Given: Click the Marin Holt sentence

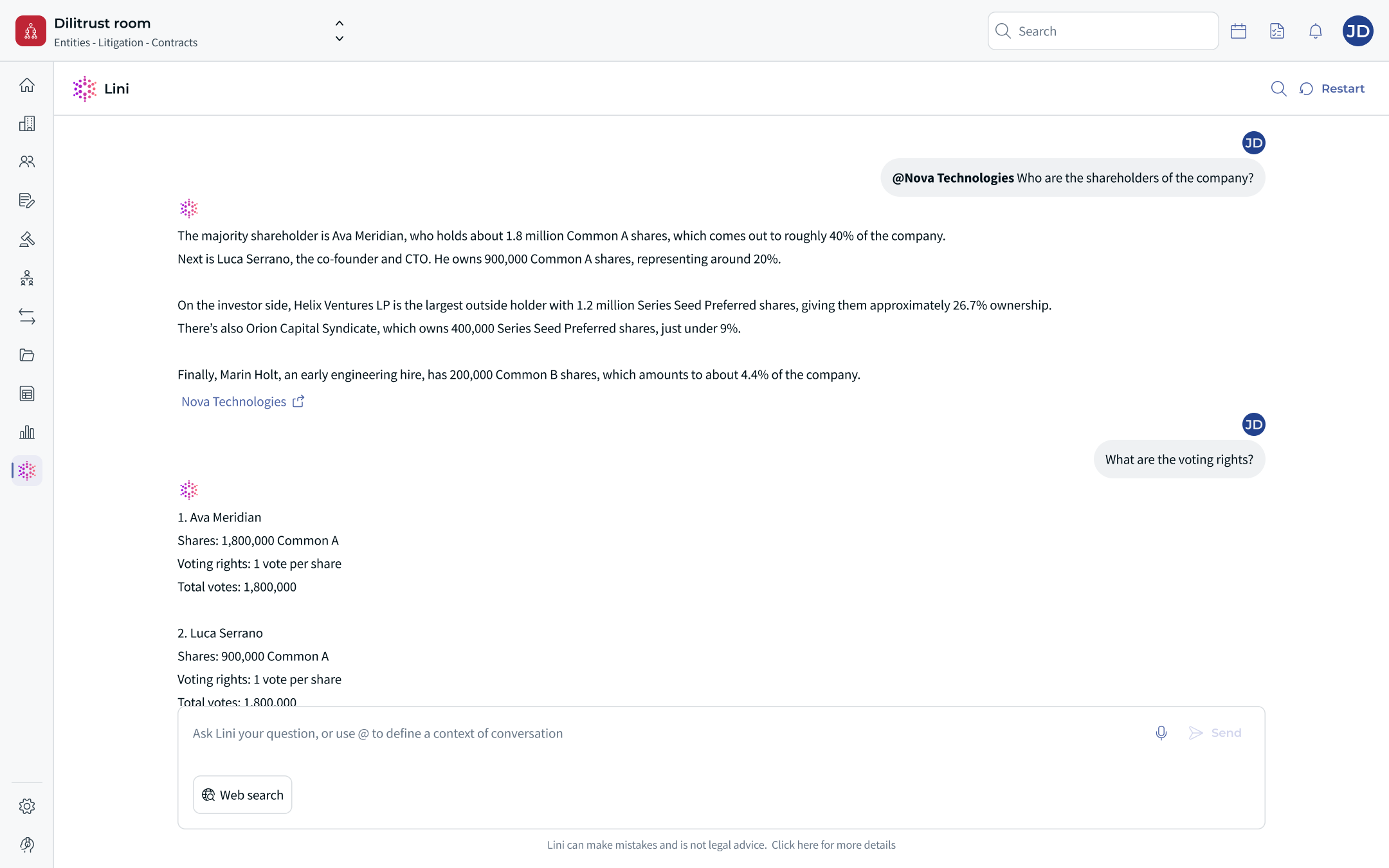Looking at the screenshot, I should [x=518, y=375].
